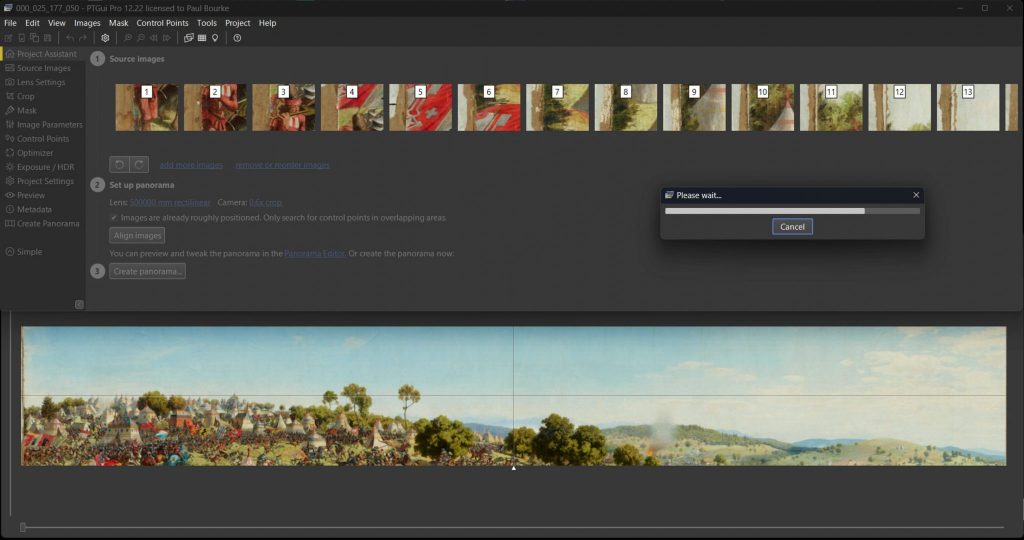Click the 'add more images' link
Screen dimensions: 1024x540
pos(191,165)
